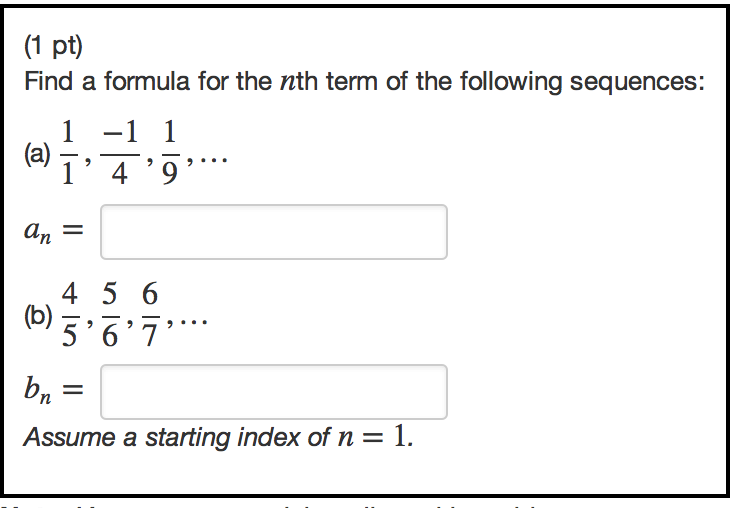Click the fraction 1 over 1
The height and width of the screenshot is (508, 742).
68,152
